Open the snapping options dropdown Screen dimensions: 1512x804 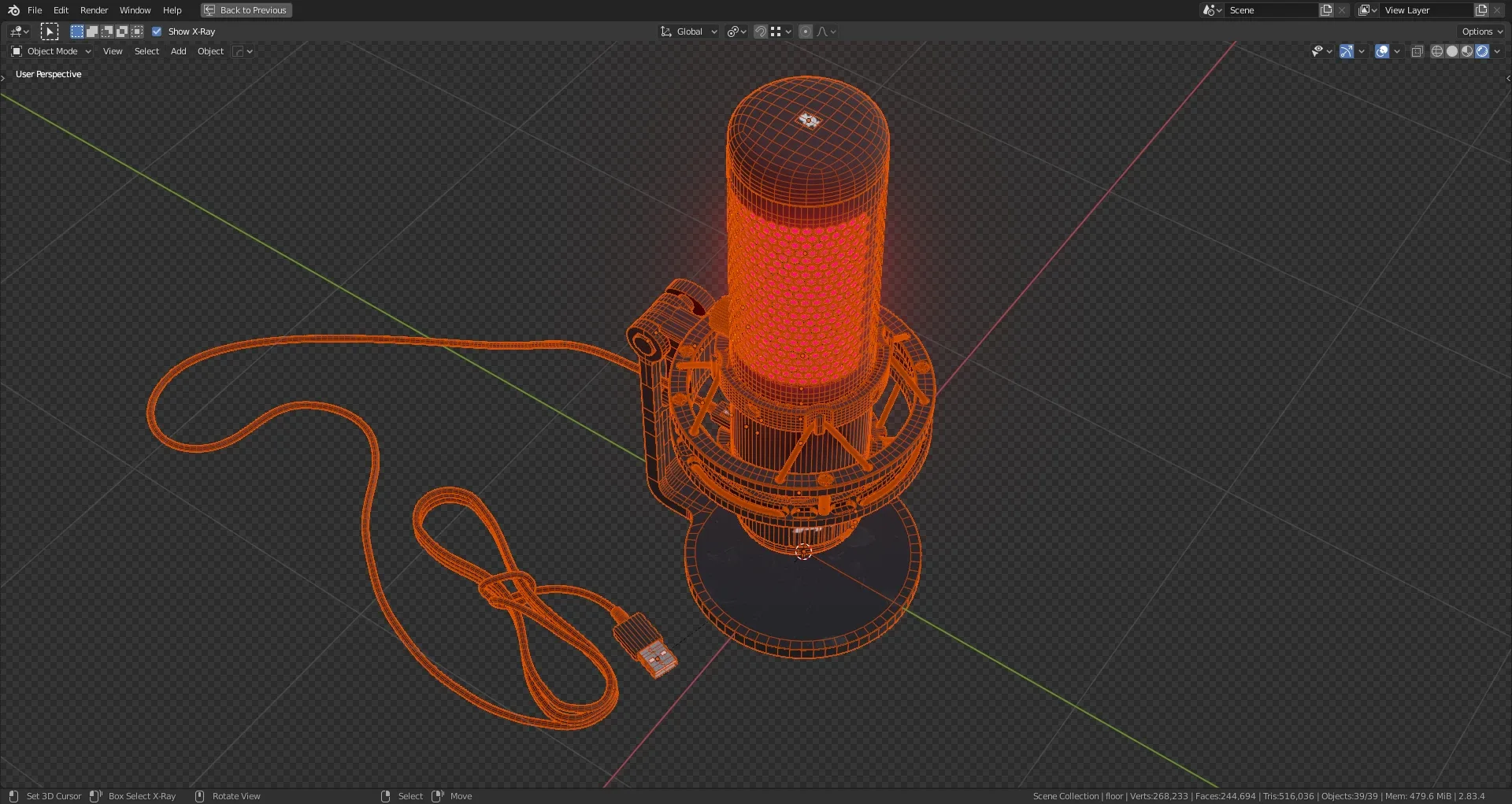point(781,31)
